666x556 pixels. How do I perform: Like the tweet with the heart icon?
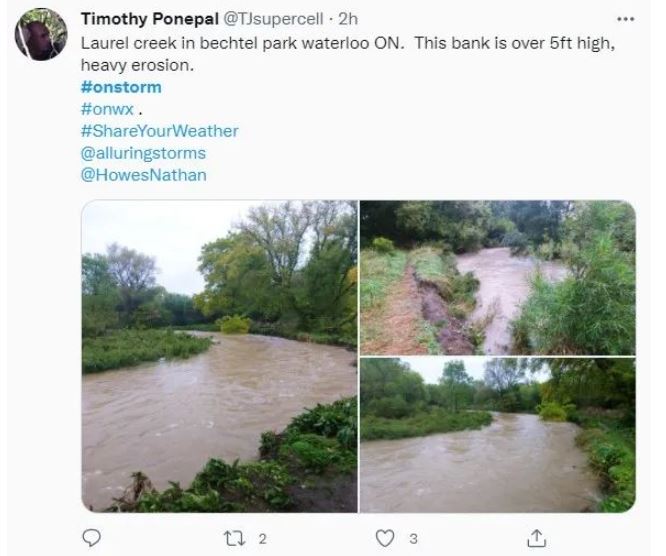pyautogui.click(x=383, y=538)
